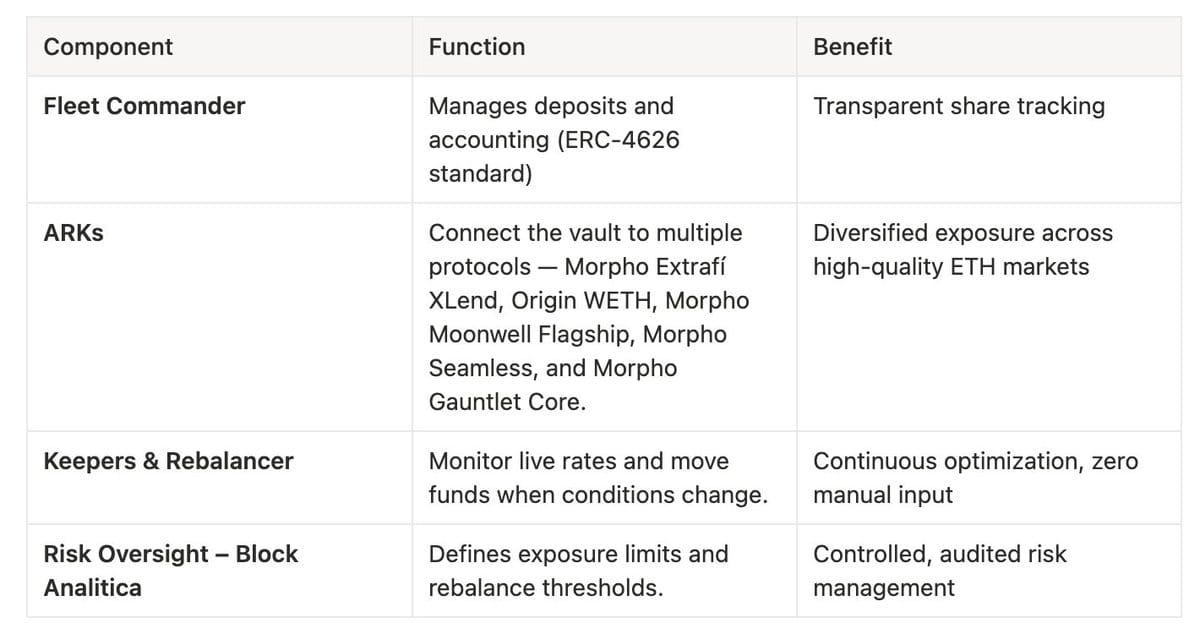Screen dimensions: 1200x634
Task: Click the Function column header
Action: (x=476, y=47)
